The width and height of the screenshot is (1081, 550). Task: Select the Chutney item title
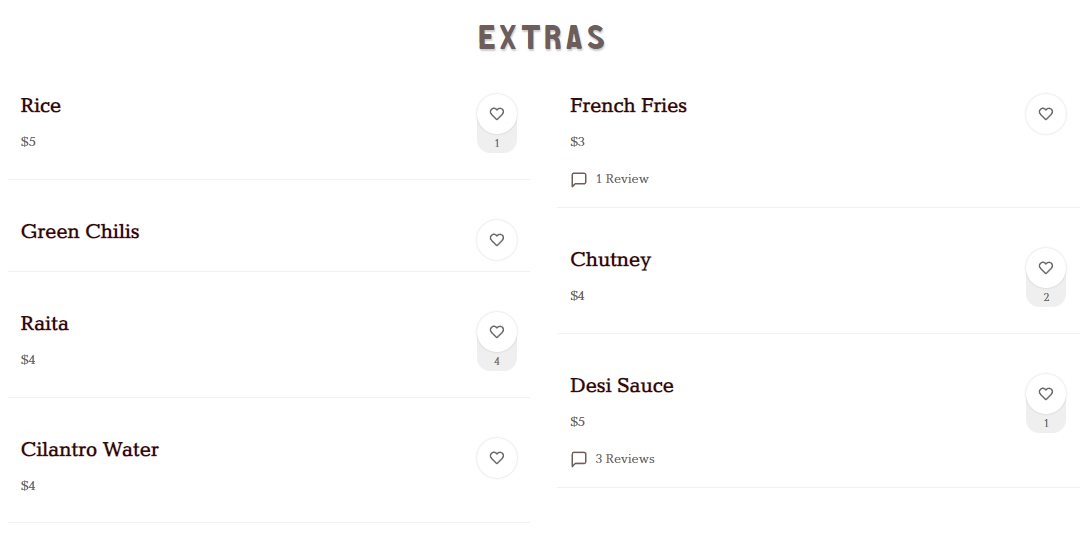click(x=611, y=260)
